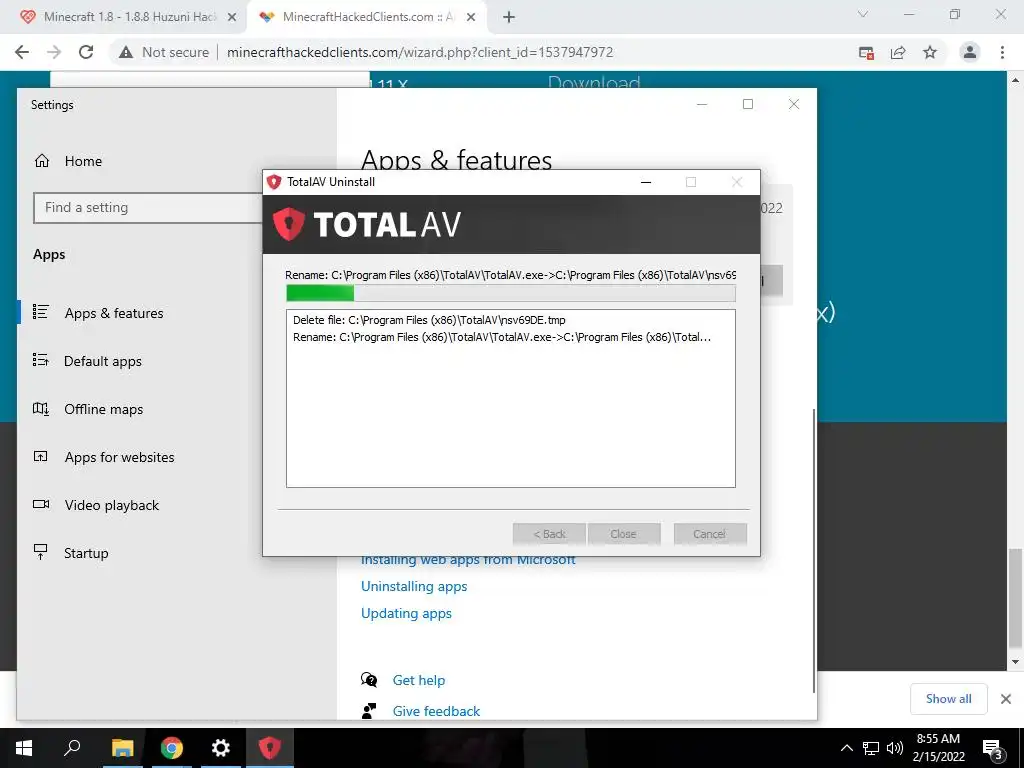
Task: Click the volume speaker tray icon
Action: [895, 748]
